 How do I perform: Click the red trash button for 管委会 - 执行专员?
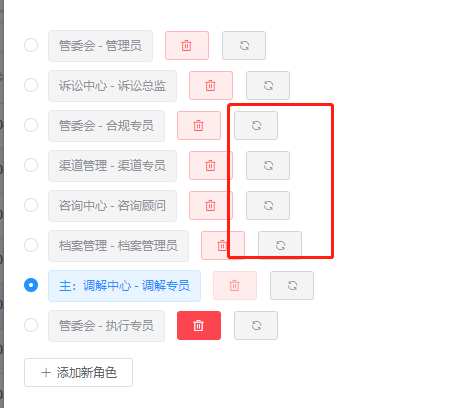(x=199, y=326)
